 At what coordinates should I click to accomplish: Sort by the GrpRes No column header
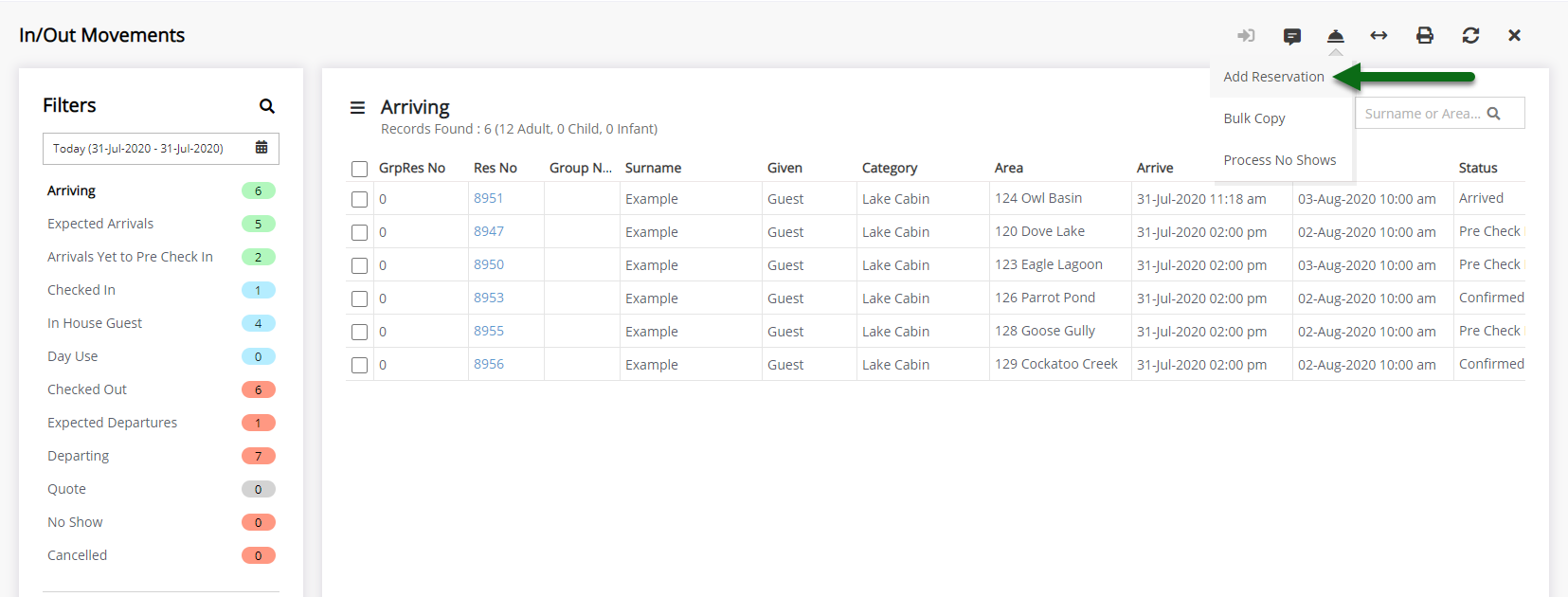click(412, 168)
